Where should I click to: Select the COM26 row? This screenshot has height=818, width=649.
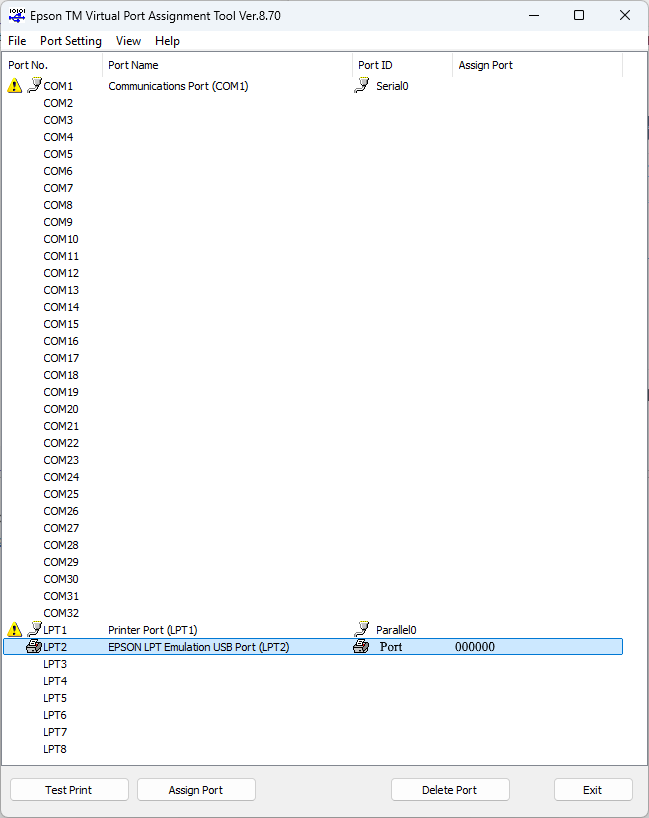pos(61,511)
